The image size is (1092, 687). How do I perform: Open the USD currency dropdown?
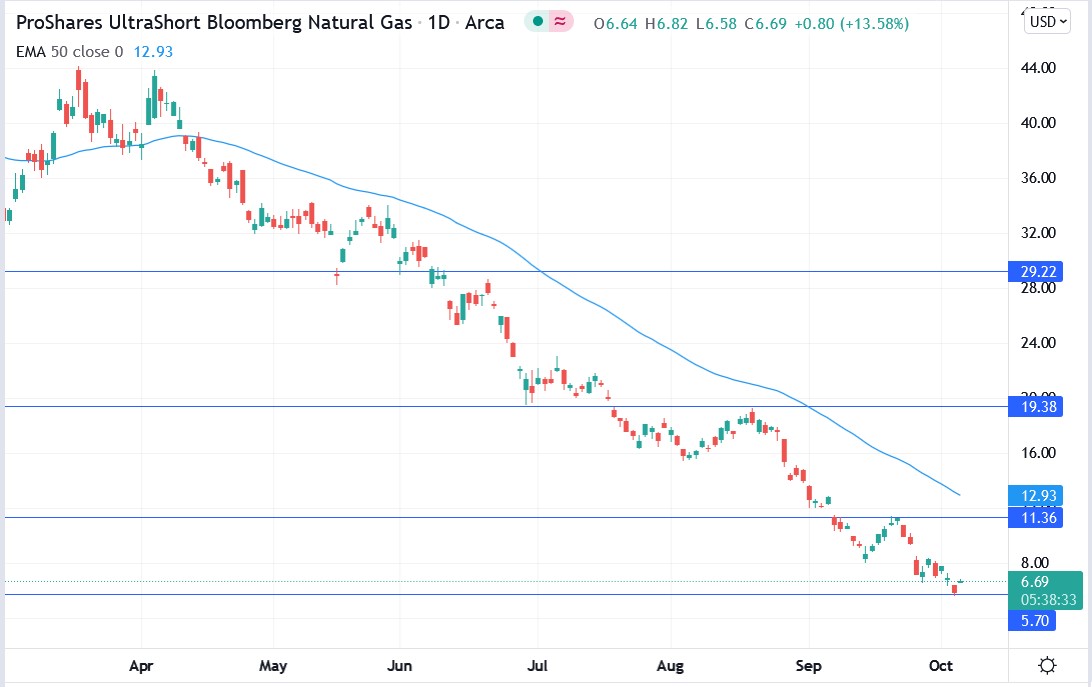(x=1047, y=22)
